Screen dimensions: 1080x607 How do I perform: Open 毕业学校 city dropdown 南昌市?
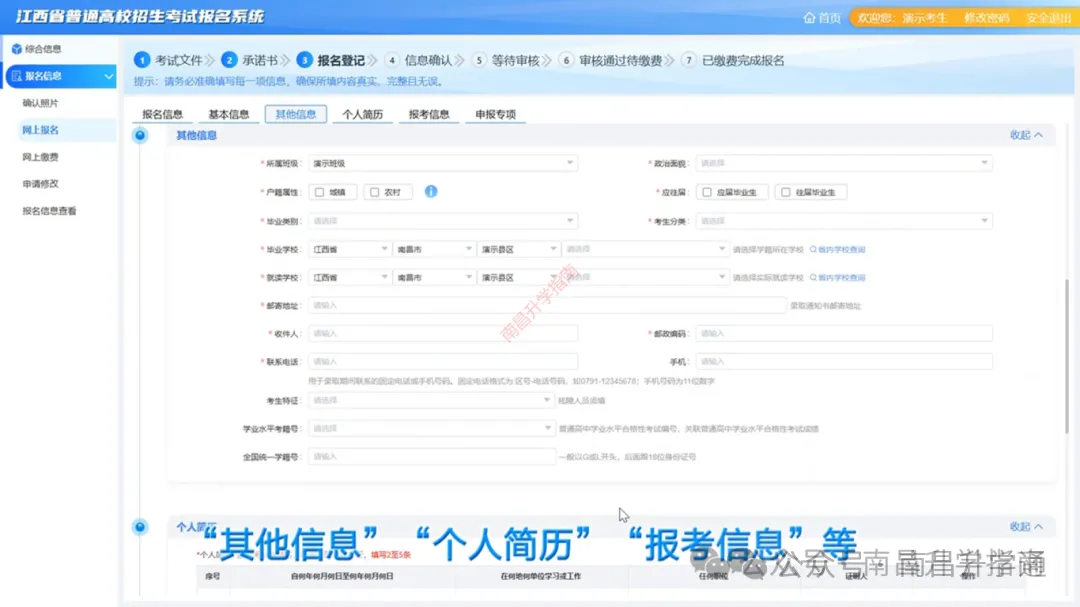point(434,249)
